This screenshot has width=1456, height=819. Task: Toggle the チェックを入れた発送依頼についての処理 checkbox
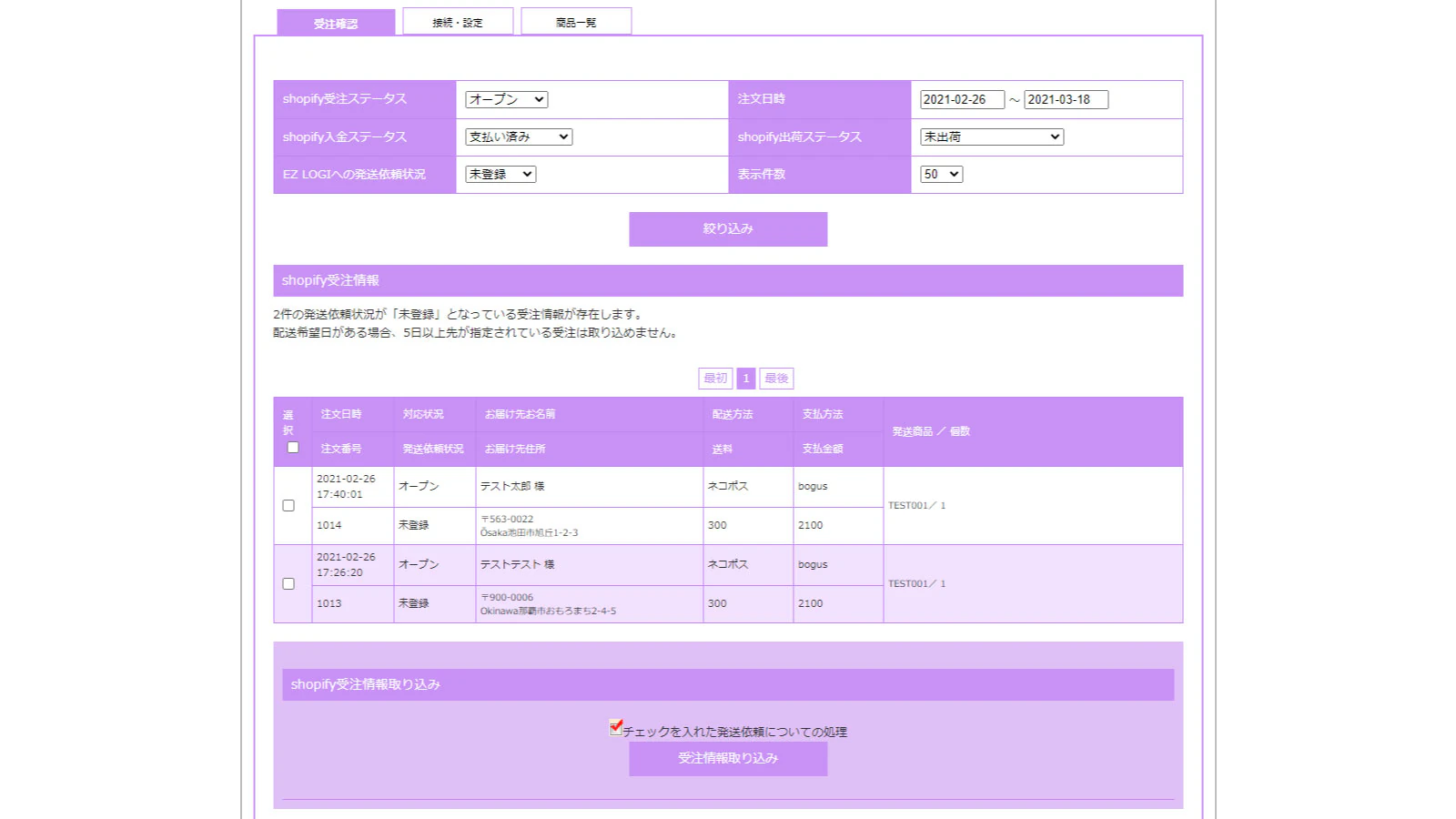(615, 727)
